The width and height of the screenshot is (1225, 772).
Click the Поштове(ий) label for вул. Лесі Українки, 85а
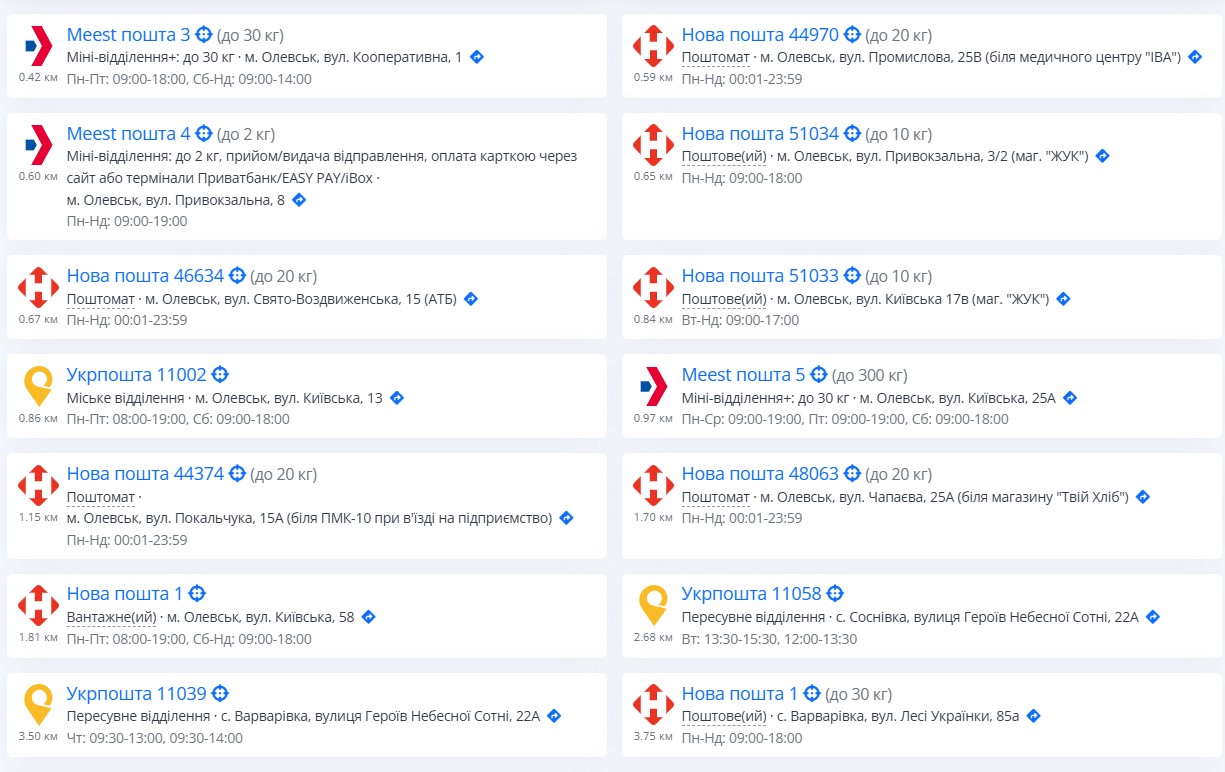coord(724,716)
